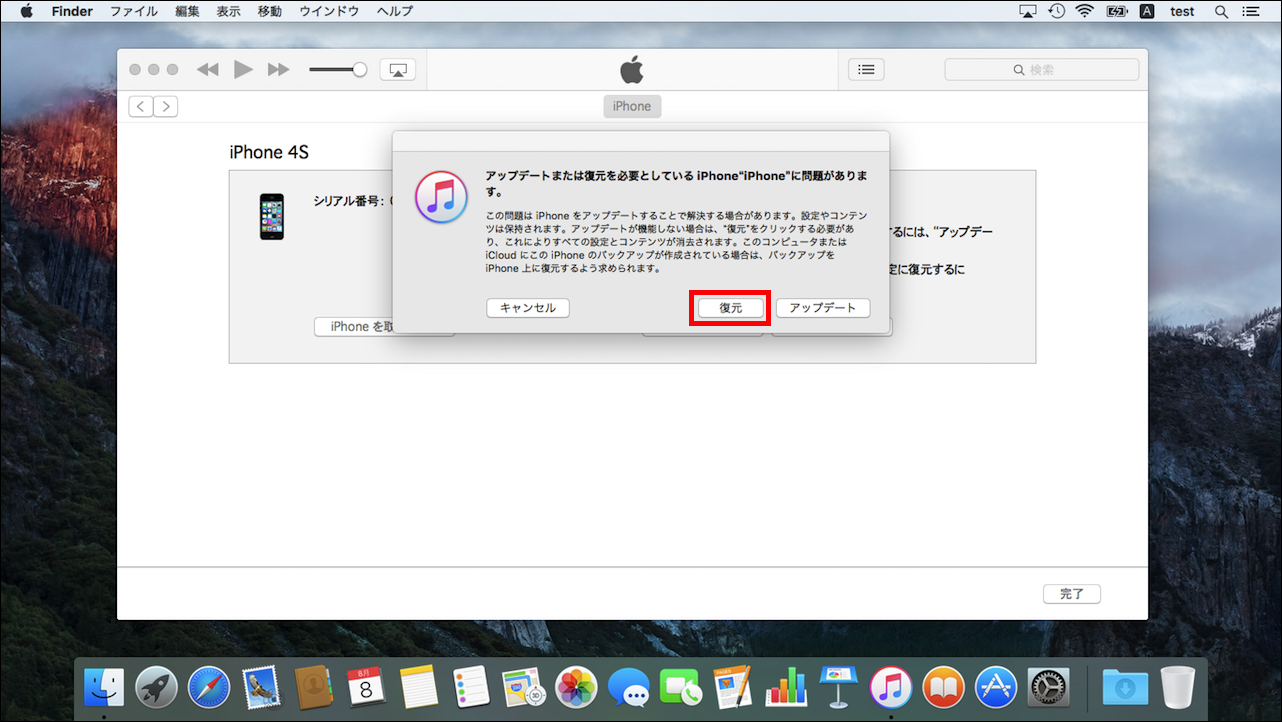Click iTunes music note icon in dialog
Image resolution: width=1282 pixels, height=722 pixels.
441,195
